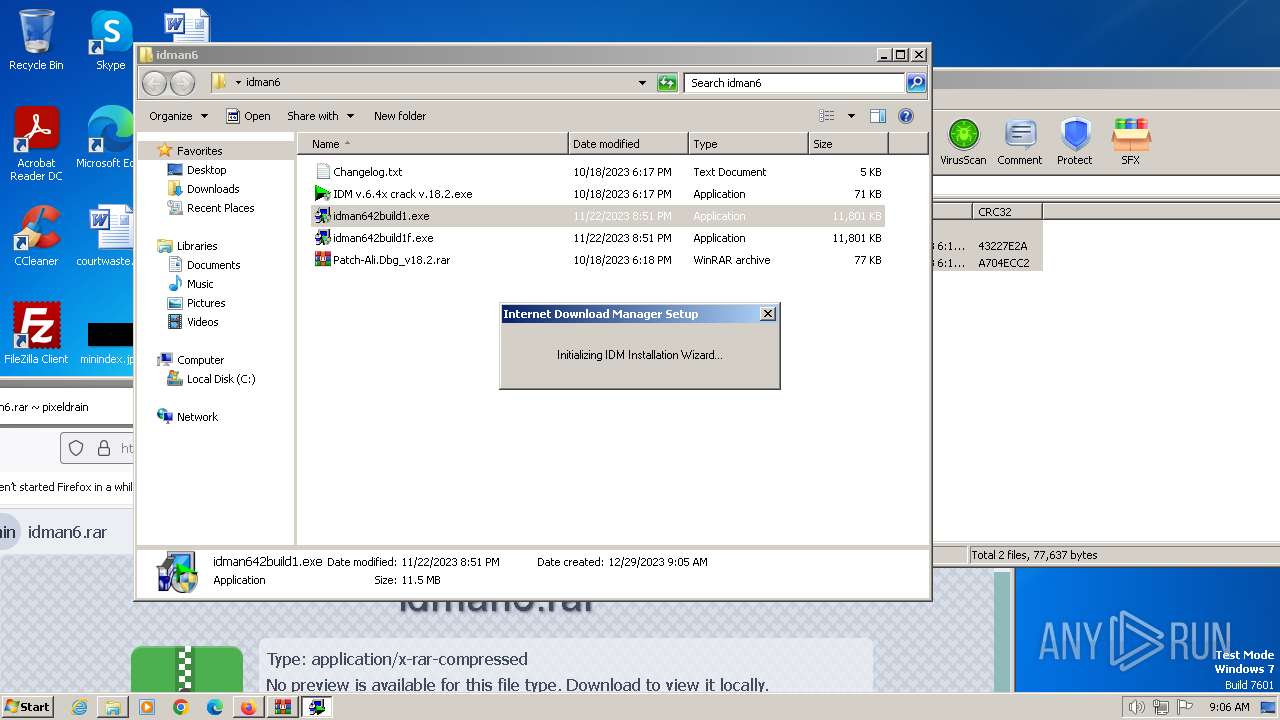
Task: Open Videos library in navigation pane
Action: 202,322
